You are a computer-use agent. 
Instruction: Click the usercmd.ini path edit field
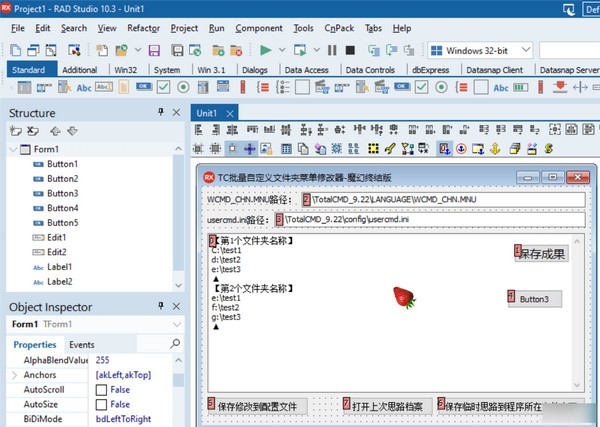(430, 219)
